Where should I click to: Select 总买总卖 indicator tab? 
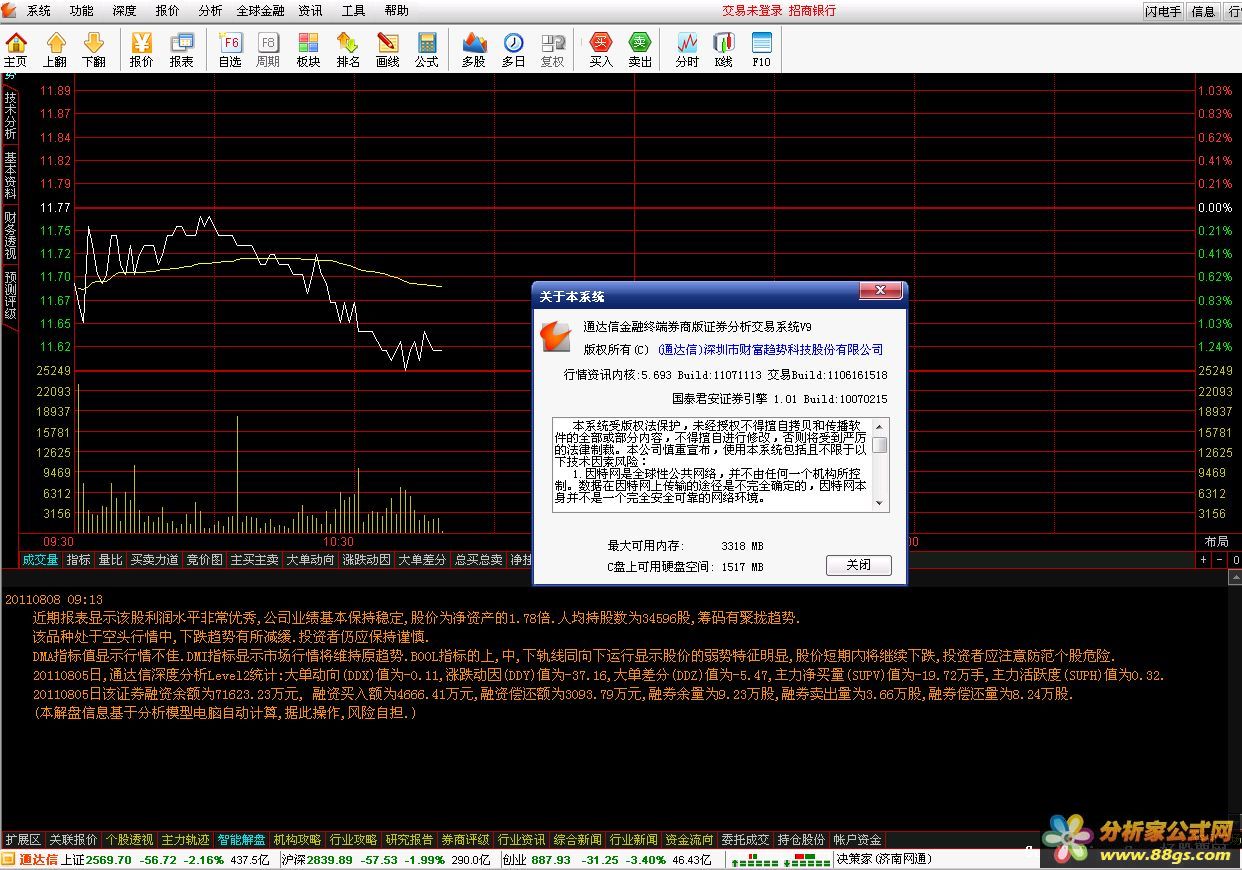point(478,560)
